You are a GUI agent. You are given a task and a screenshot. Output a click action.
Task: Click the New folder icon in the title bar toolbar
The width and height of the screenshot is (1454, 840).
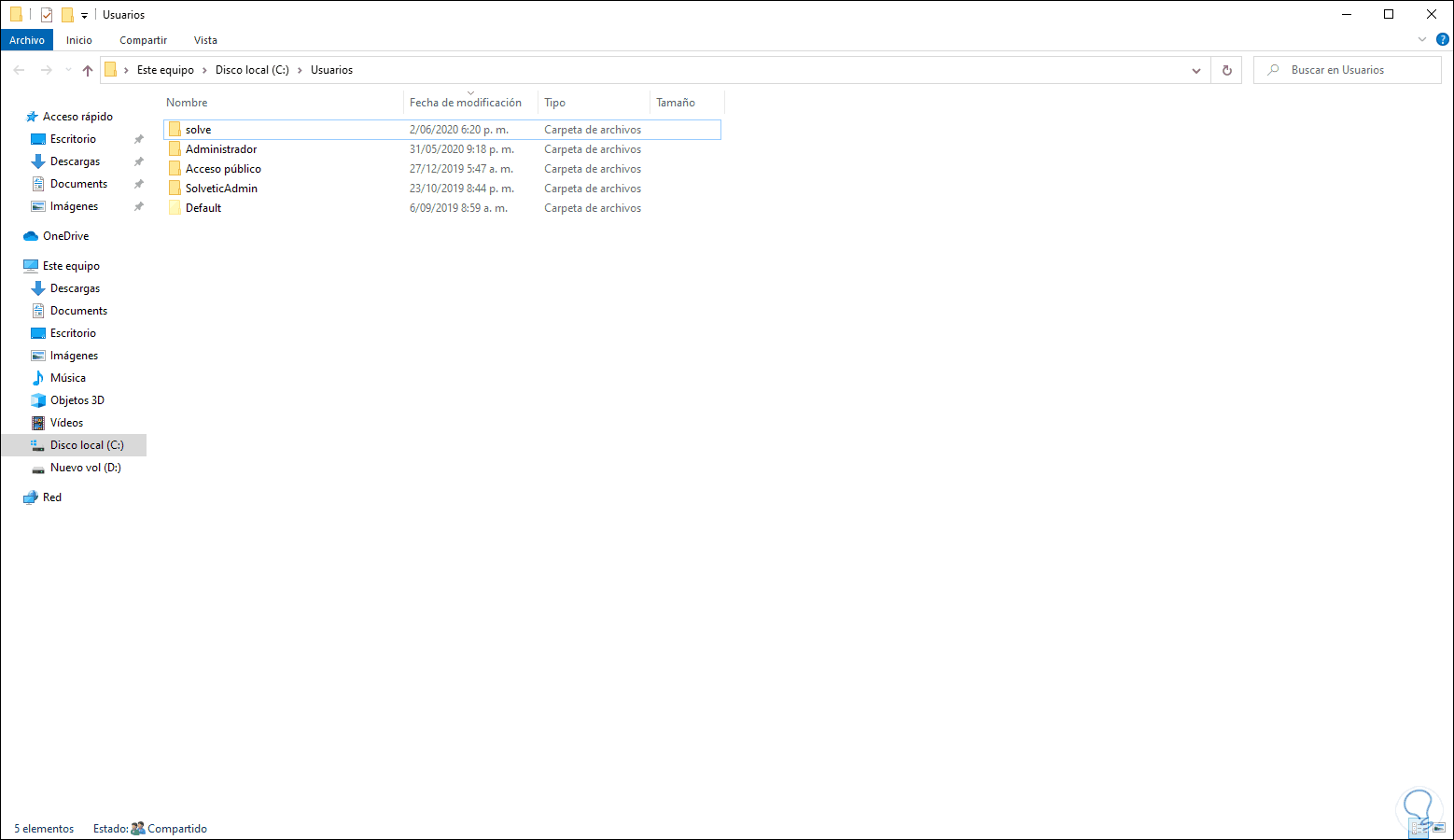(x=67, y=15)
